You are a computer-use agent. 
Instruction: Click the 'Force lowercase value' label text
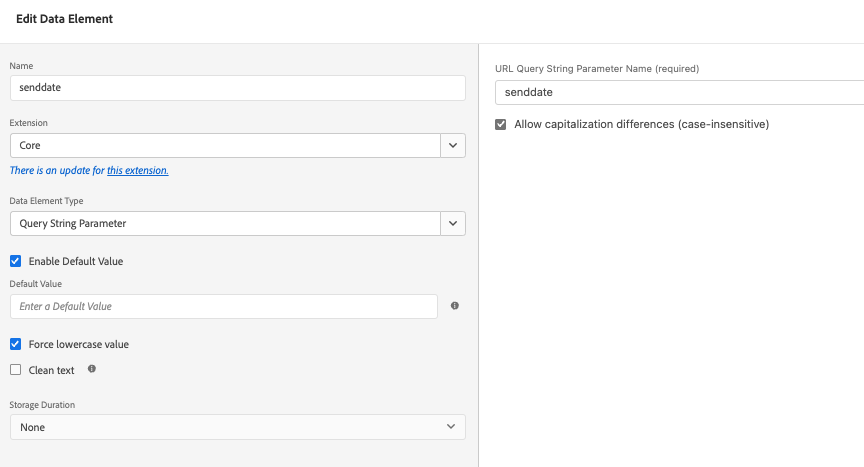tap(78, 344)
